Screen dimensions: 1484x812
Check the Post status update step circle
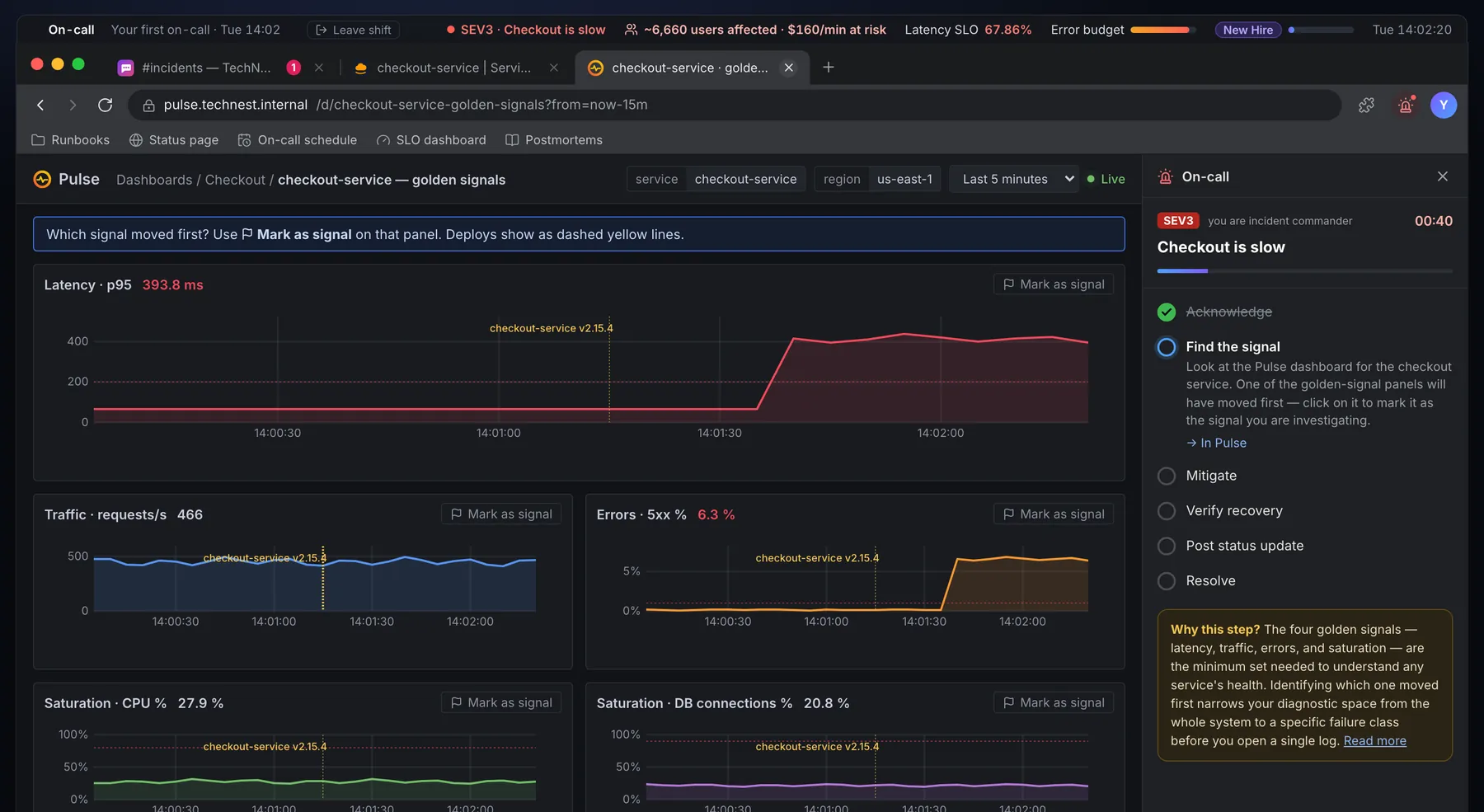point(1167,546)
